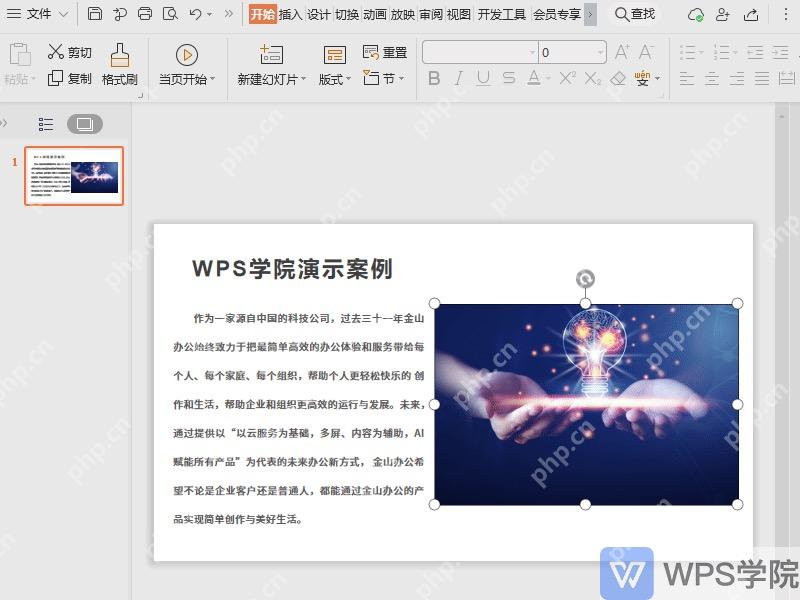Toggle superscript X² formatting
Image resolution: width=800 pixels, height=600 pixels.
(x=567, y=79)
